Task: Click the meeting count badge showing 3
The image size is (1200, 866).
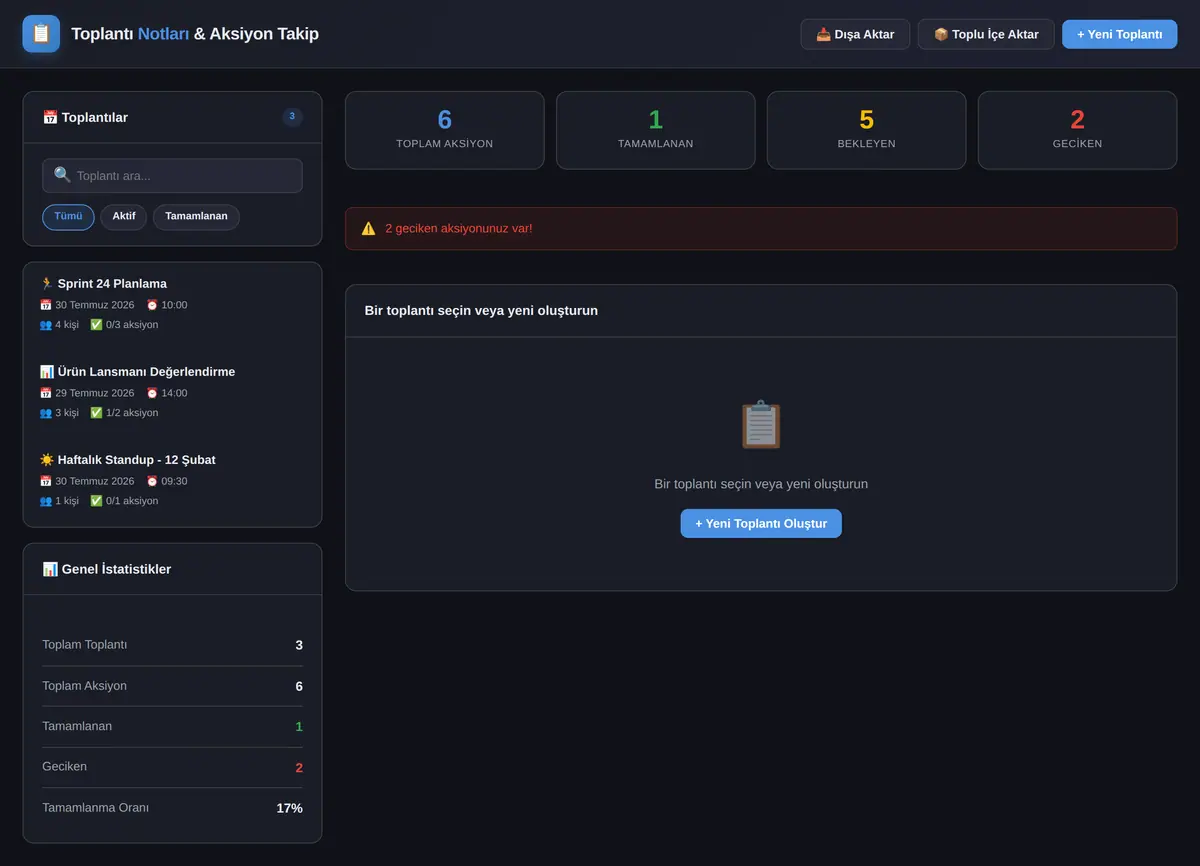Action: pos(292,117)
